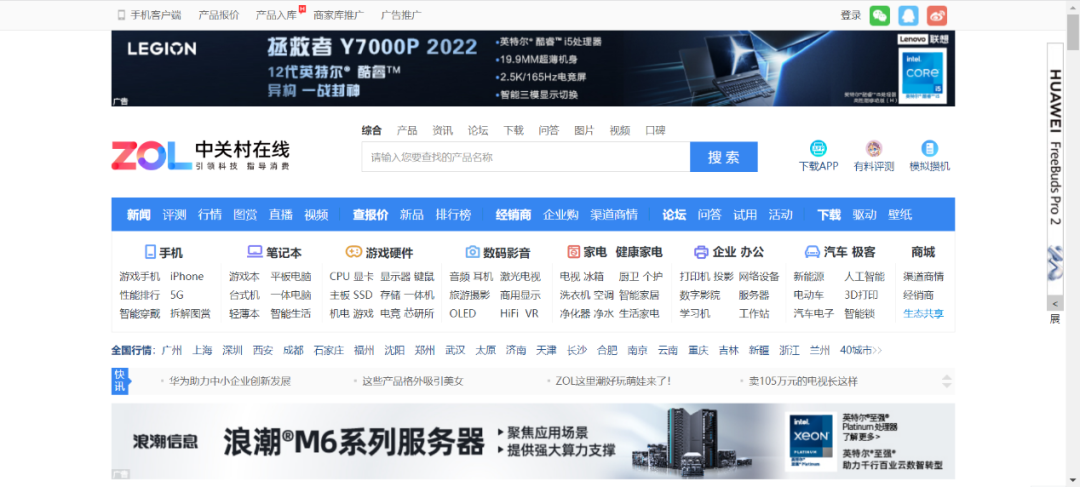Image resolution: width=1080 pixels, height=487 pixels.
Task: Click the 快讯 news flash badge
Action: coord(121,381)
